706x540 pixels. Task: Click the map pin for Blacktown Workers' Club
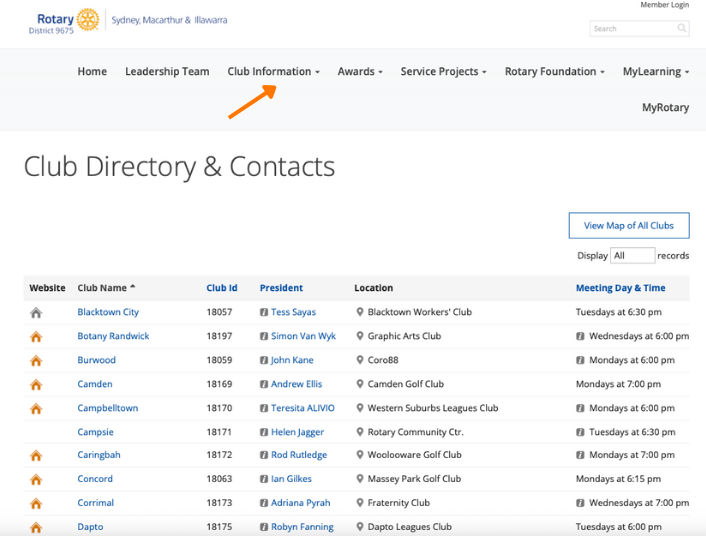pyautogui.click(x=360, y=312)
